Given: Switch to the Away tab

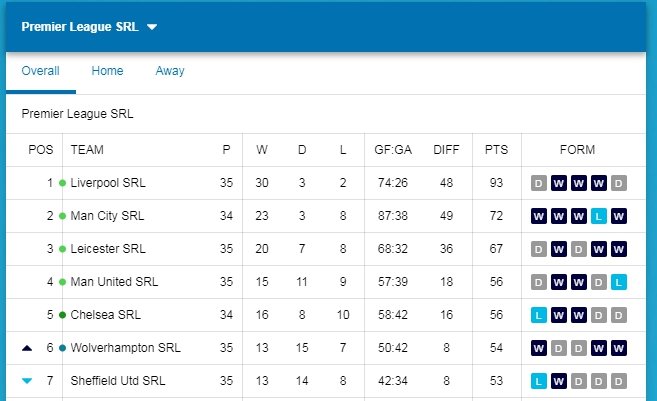Looking at the screenshot, I should [170, 71].
